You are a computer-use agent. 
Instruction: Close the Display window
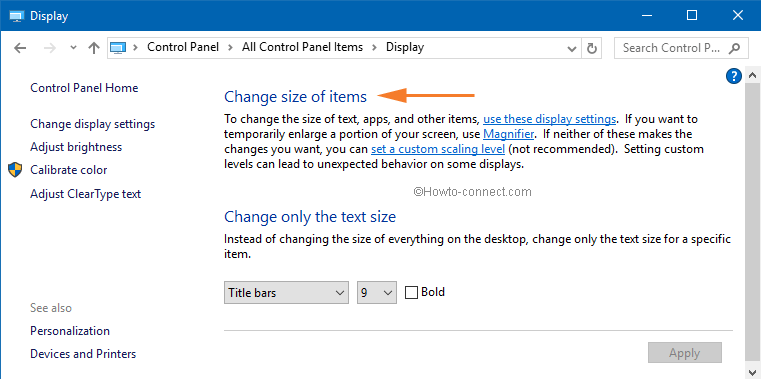pos(738,16)
